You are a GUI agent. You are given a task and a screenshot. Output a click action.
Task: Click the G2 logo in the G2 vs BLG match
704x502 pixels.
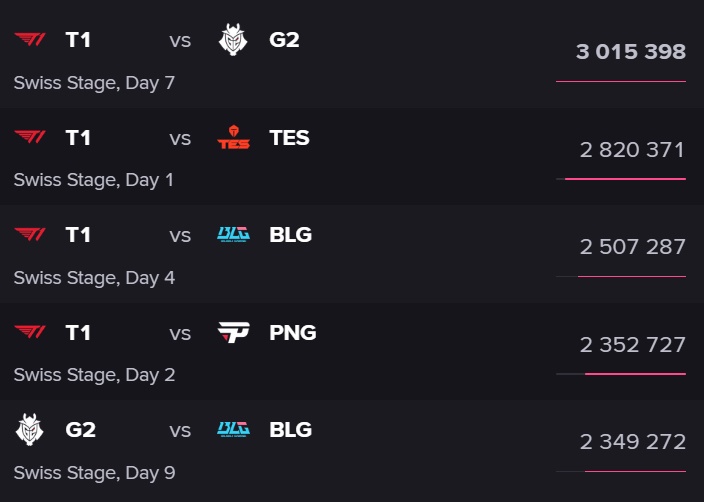30,430
